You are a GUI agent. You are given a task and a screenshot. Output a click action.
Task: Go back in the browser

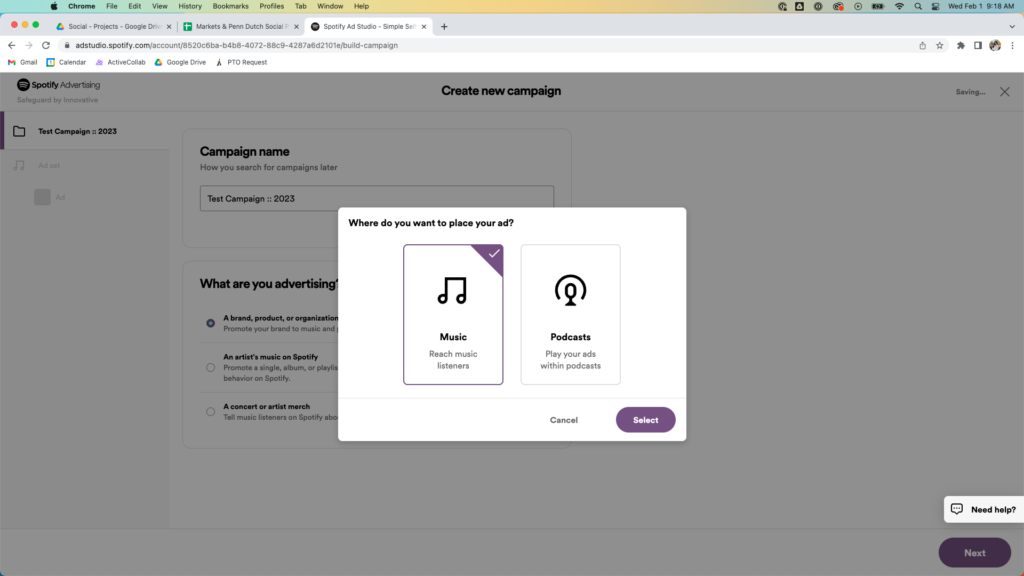11,45
